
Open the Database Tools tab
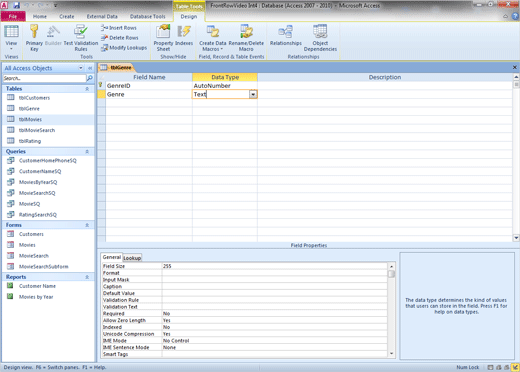pos(147,16)
